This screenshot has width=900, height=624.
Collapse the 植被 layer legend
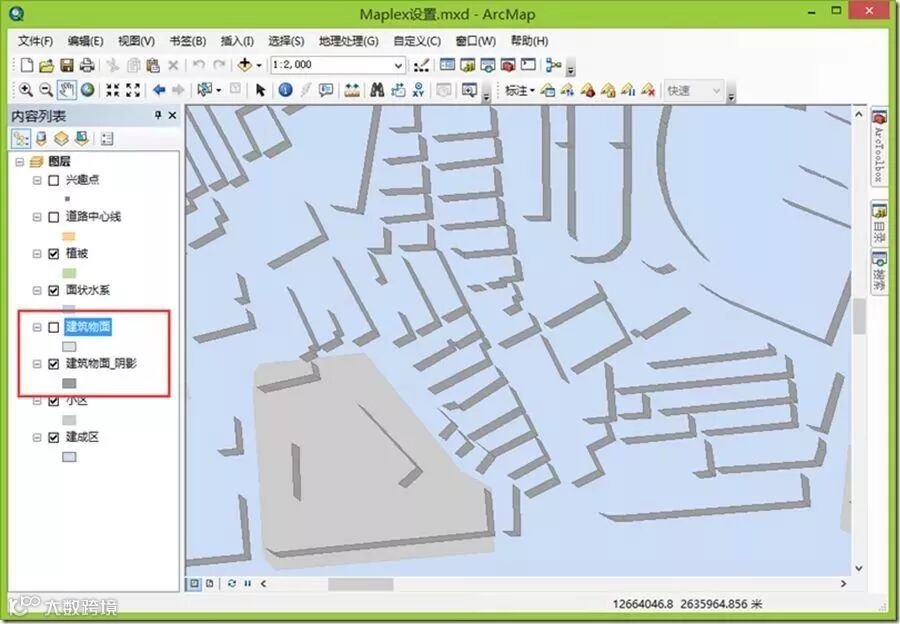pyautogui.click(x=37, y=254)
